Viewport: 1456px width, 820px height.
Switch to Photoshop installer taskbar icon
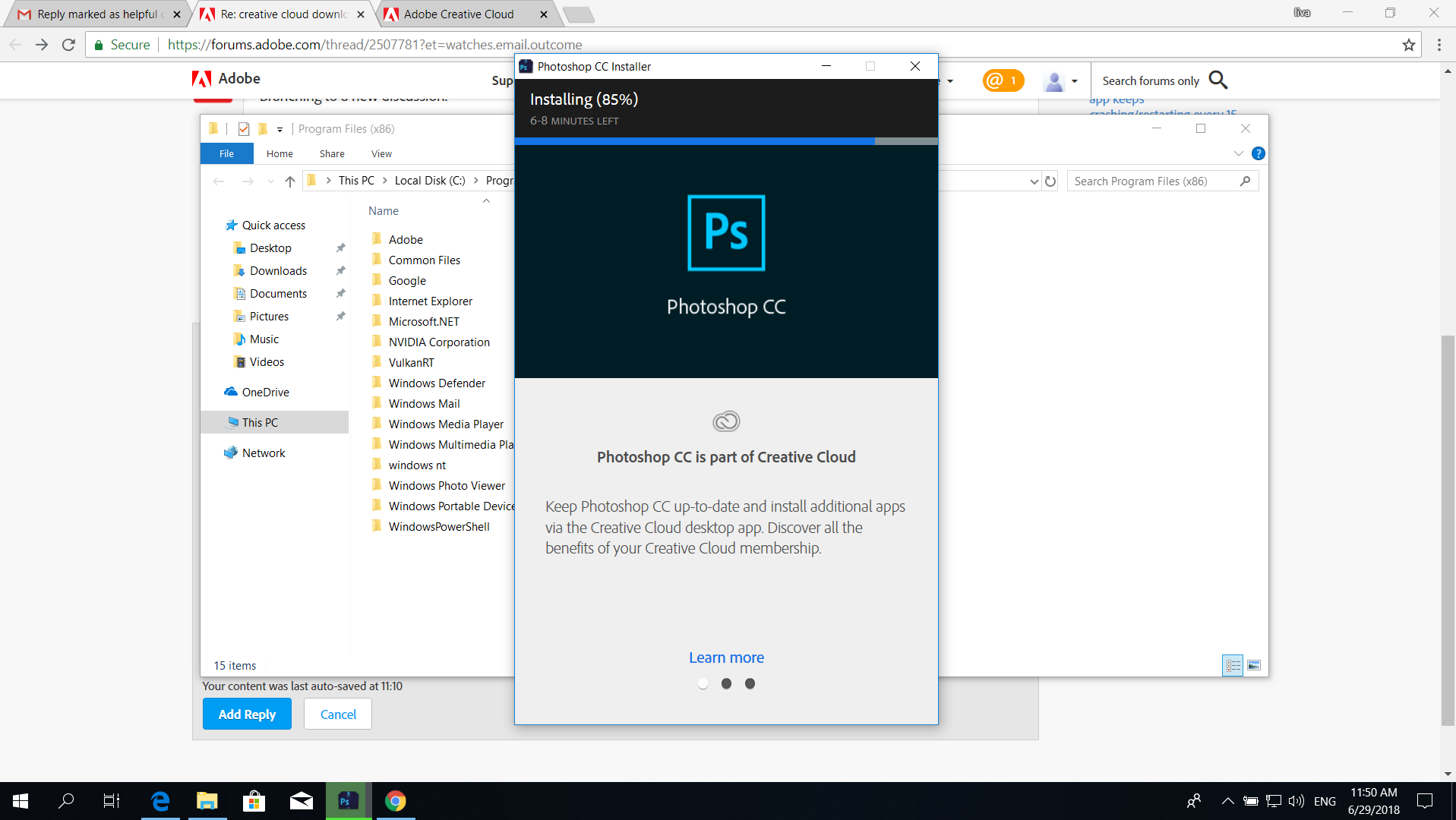pyautogui.click(x=349, y=801)
